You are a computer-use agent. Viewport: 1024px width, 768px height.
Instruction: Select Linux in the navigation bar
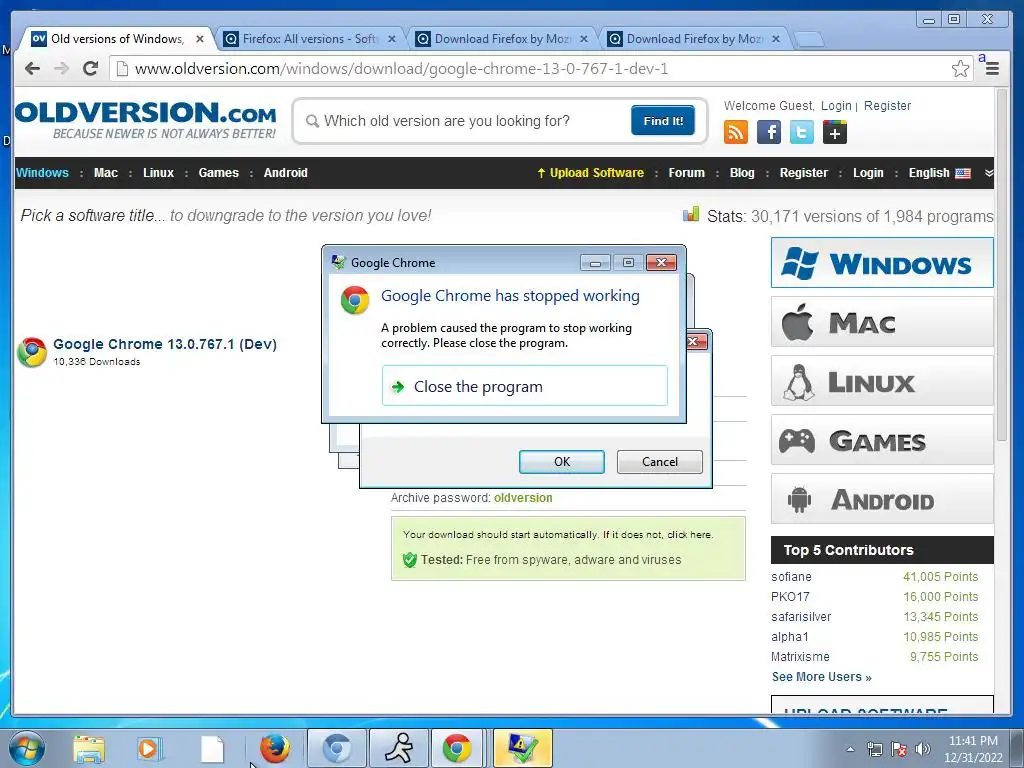click(159, 173)
